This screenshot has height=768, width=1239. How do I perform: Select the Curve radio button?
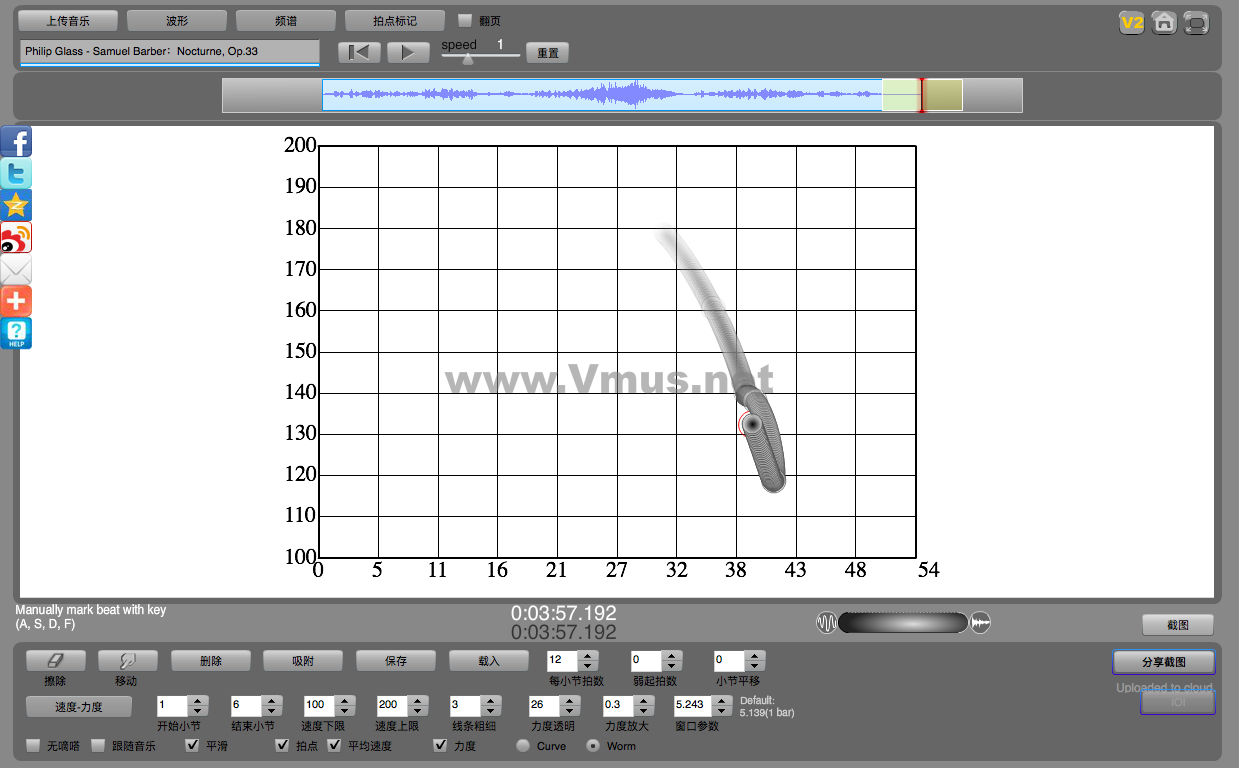[x=522, y=746]
